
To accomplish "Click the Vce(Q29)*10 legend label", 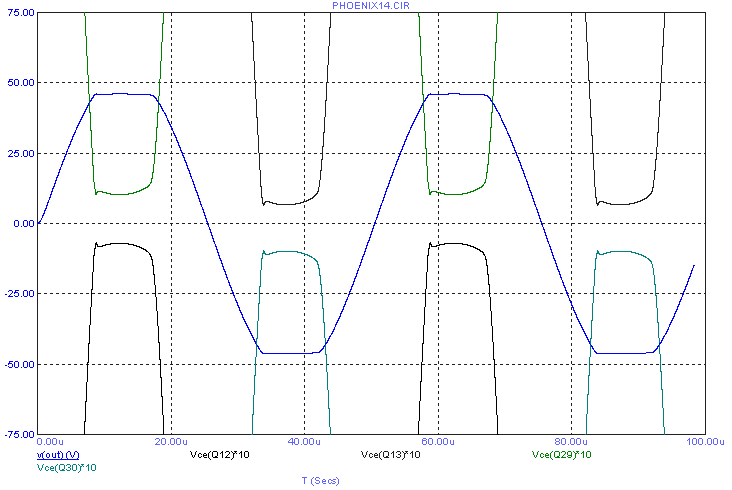I will coord(561,455).
